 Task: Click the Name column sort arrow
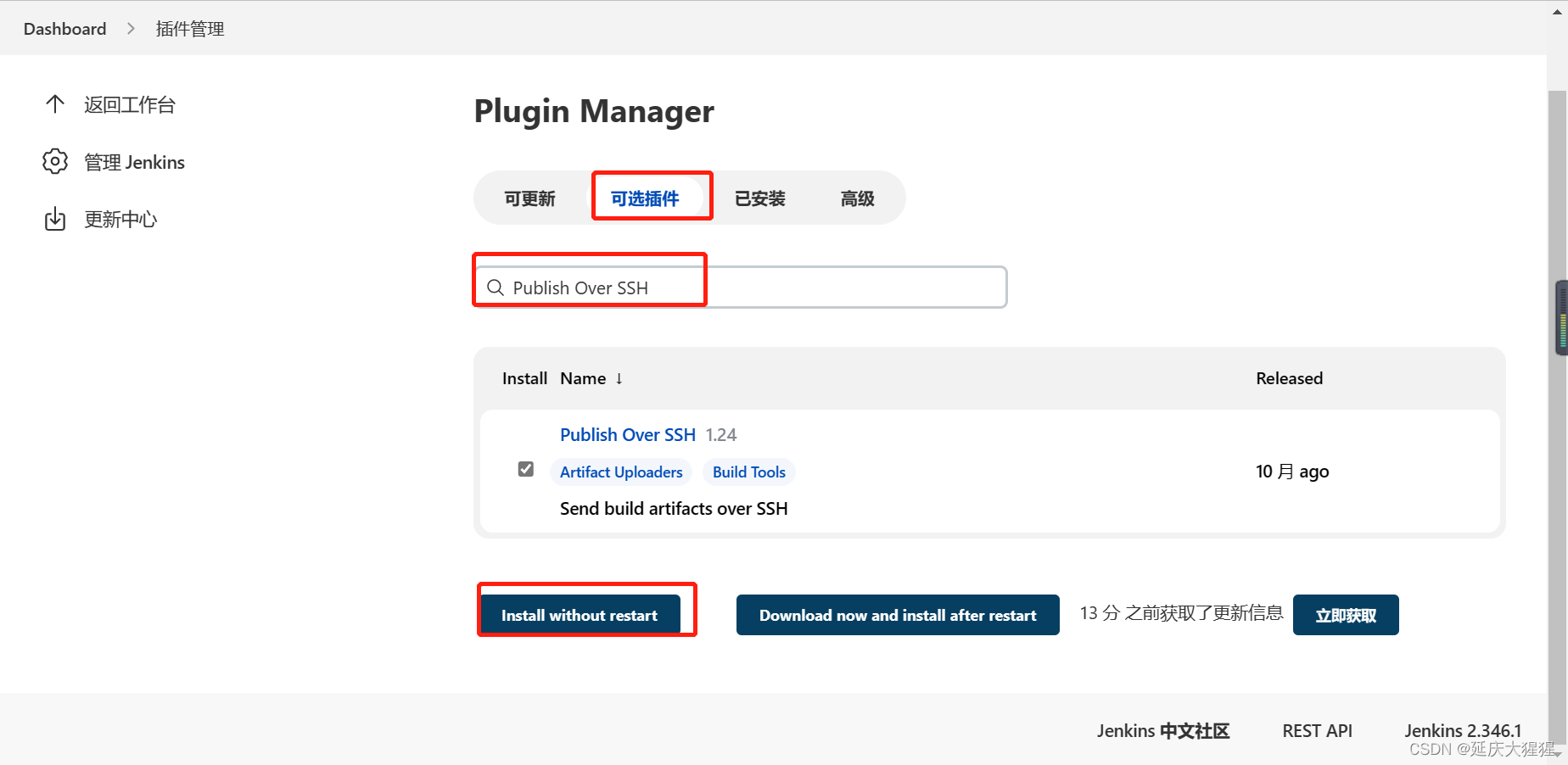click(x=619, y=378)
